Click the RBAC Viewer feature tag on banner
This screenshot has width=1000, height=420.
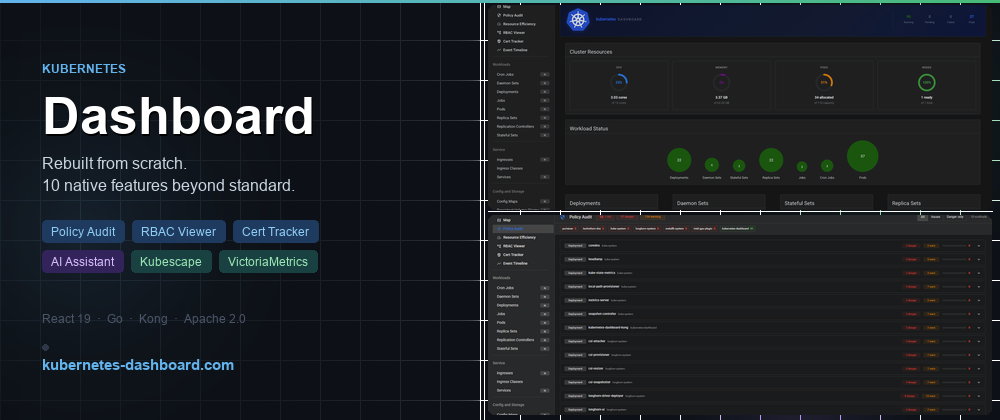[x=179, y=231]
